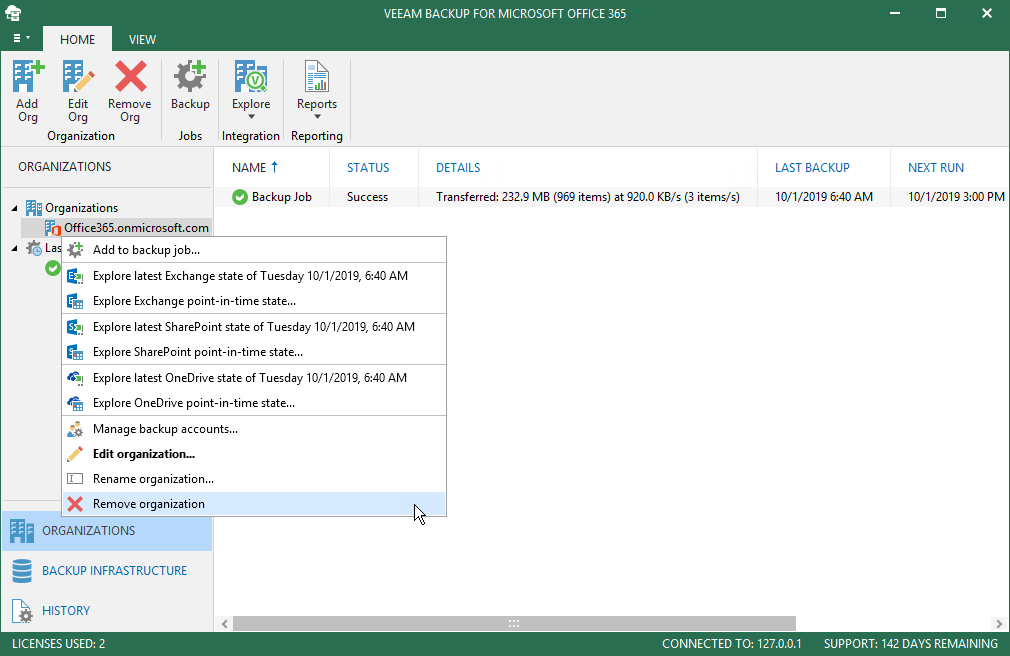Click the Success status cell
This screenshot has height=656, width=1010.
pyautogui.click(x=367, y=197)
